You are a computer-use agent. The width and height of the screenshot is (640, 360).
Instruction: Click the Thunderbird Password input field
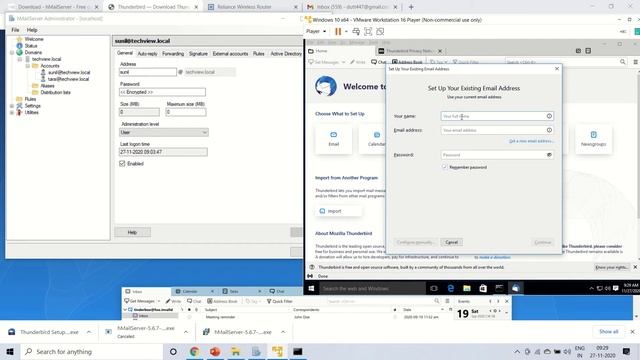(497, 155)
